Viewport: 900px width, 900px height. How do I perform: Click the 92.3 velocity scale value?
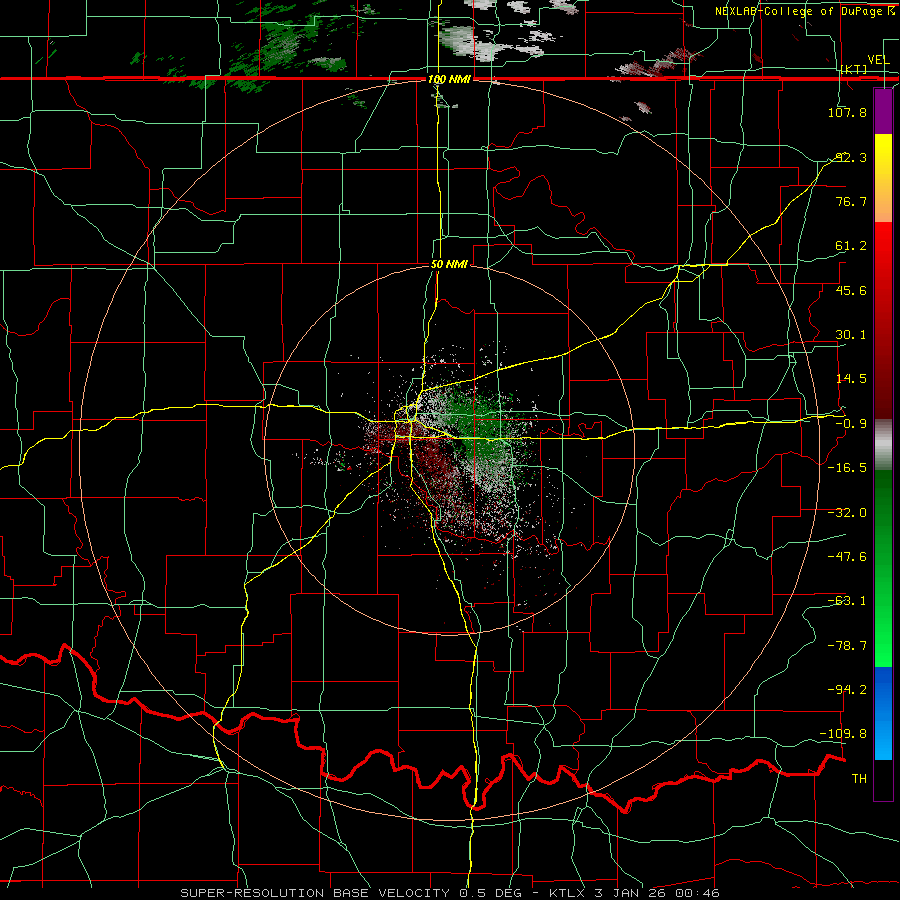point(850,157)
